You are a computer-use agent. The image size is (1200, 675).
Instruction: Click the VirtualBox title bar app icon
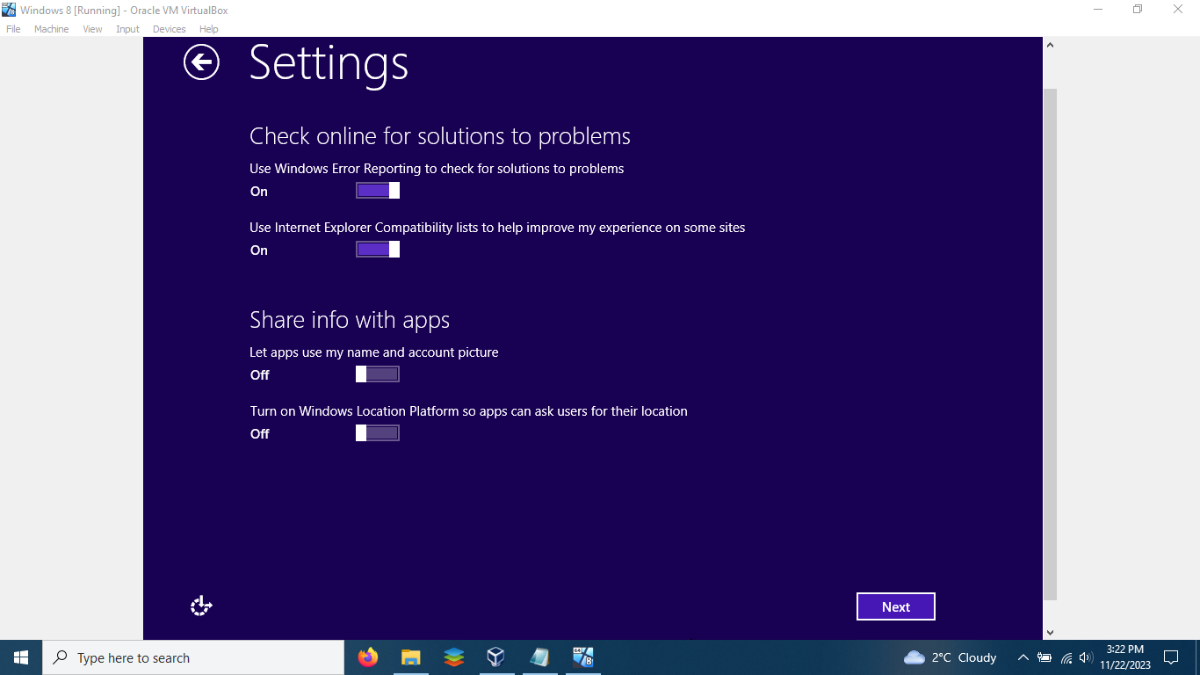pos(8,9)
